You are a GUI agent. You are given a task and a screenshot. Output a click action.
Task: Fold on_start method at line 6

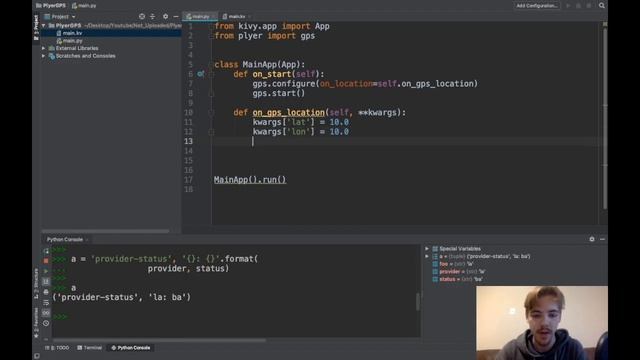point(211,74)
